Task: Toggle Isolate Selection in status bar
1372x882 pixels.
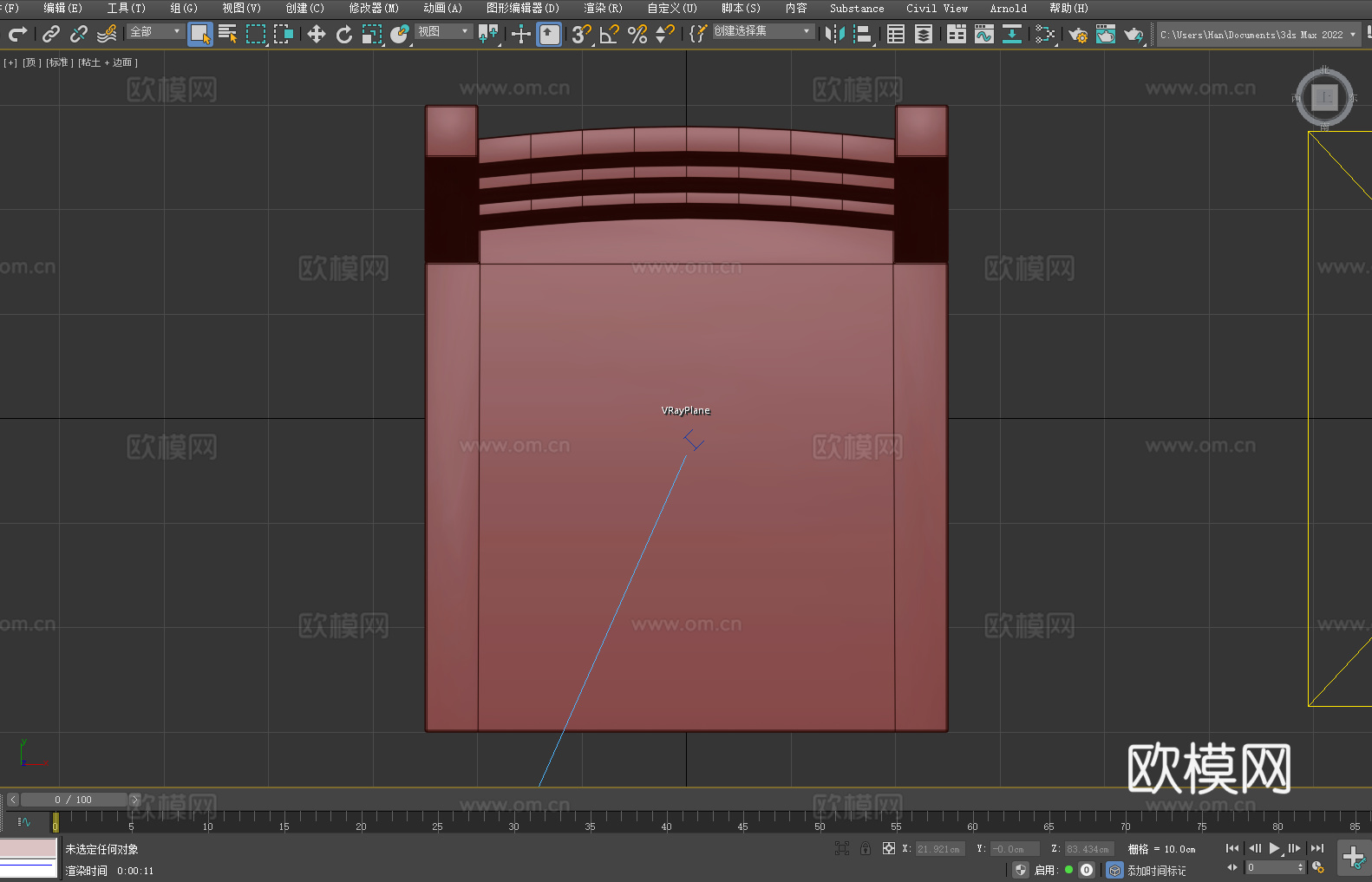Action: click(x=842, y=849)
